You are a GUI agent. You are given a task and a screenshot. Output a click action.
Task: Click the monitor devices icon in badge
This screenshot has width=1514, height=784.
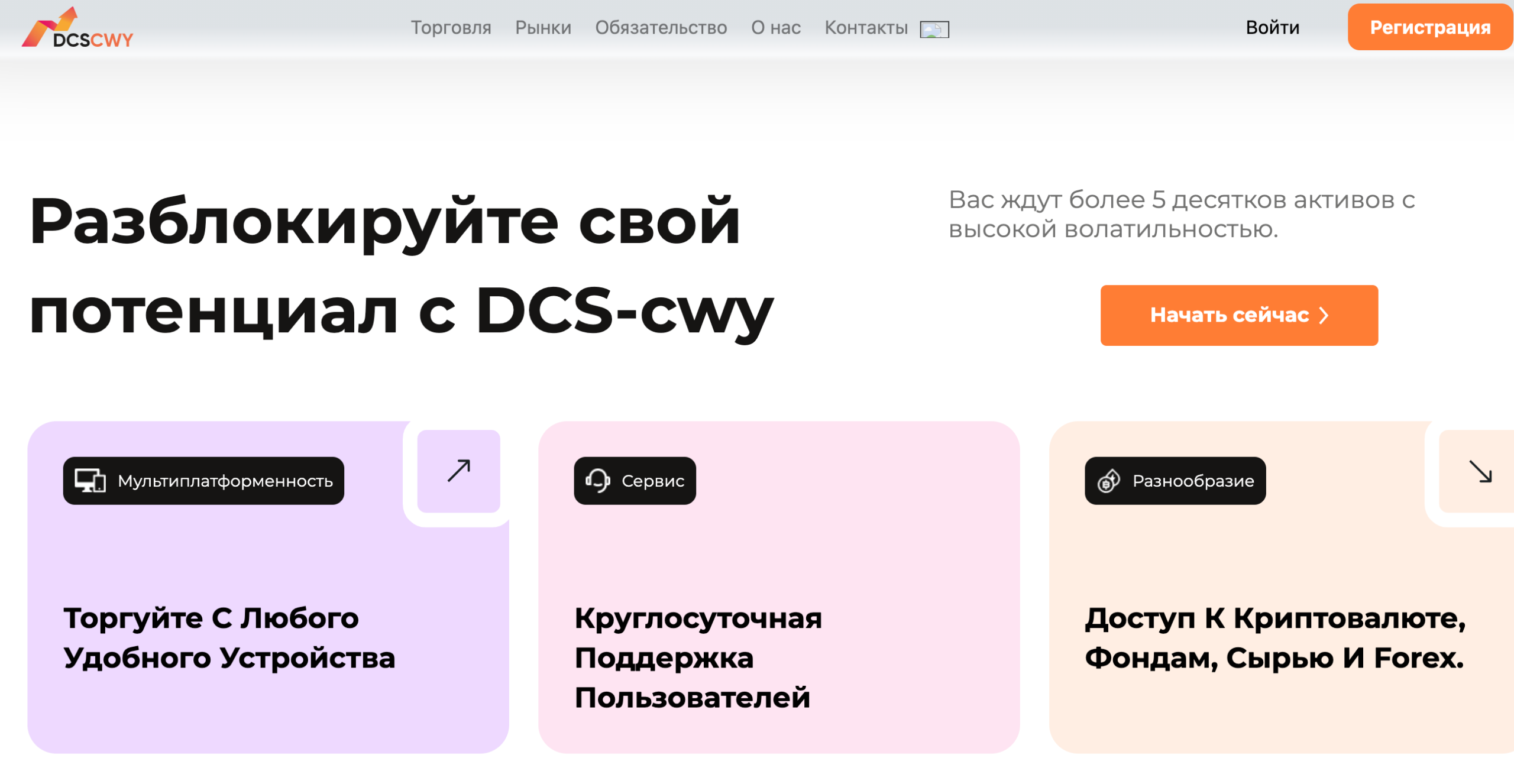[x=90, y=481]
